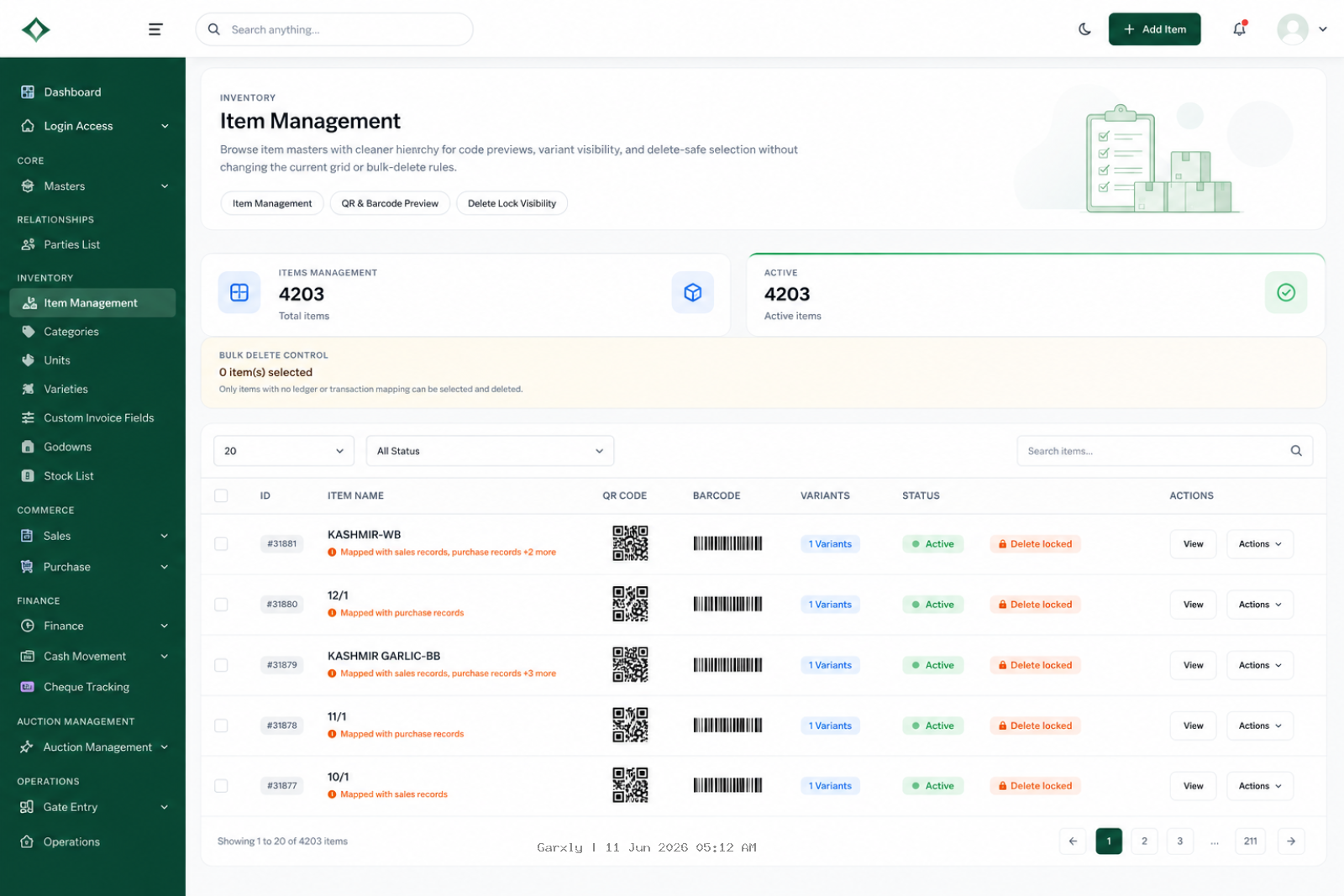Open Actions dropdown for KASHMIR-WB
The height and width of the screenshot is (896, 1344).
tap(1260, 544)
